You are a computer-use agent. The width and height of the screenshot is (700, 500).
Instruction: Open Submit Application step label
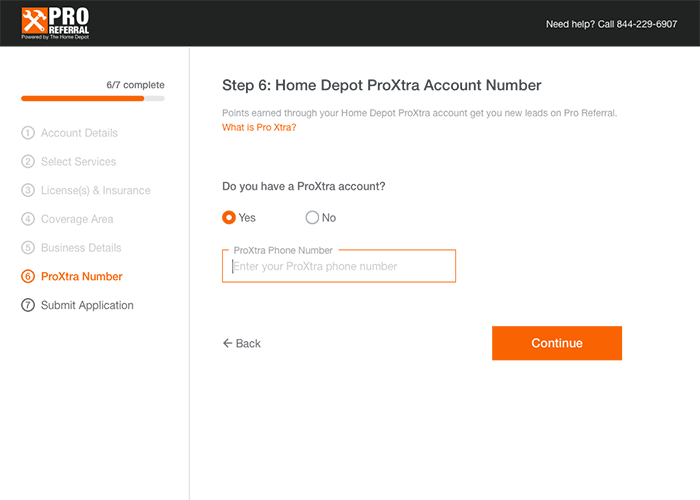coord(87,305)
